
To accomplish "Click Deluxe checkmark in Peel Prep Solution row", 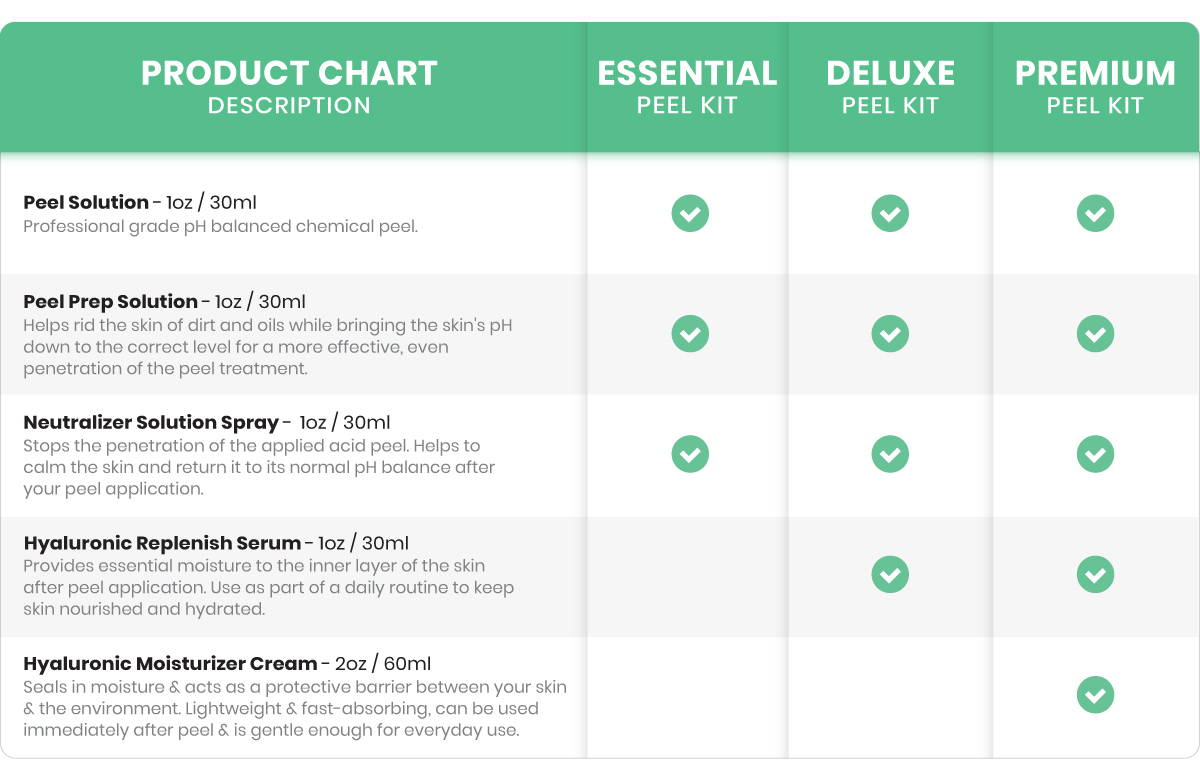I will click(890, 333).
